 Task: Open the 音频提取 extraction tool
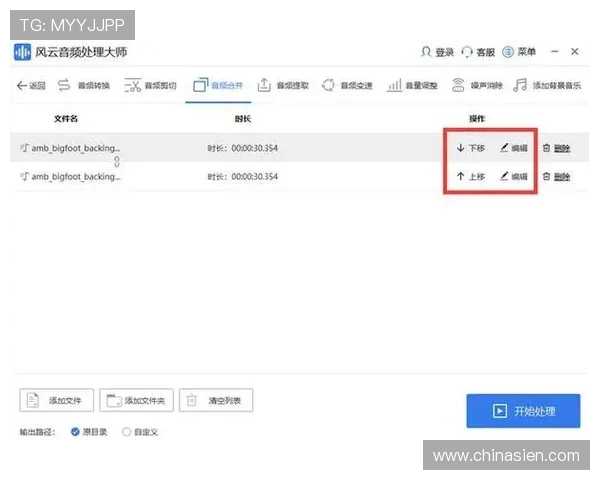(283, 85)
